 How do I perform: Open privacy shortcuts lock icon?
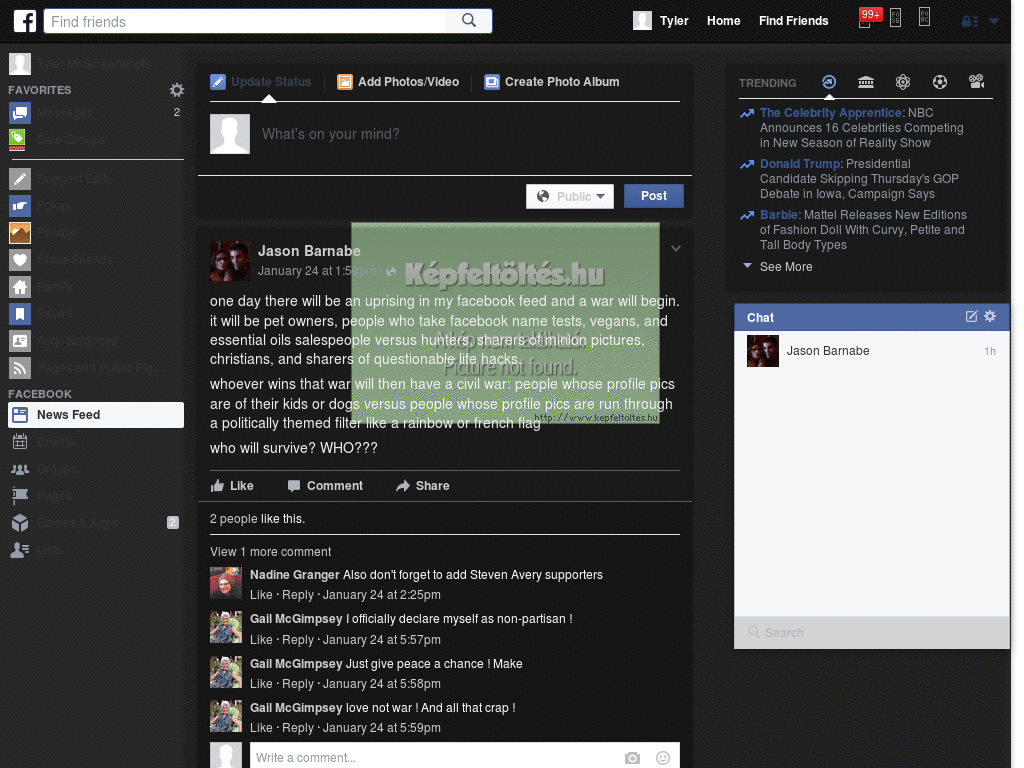pos(970,22)
